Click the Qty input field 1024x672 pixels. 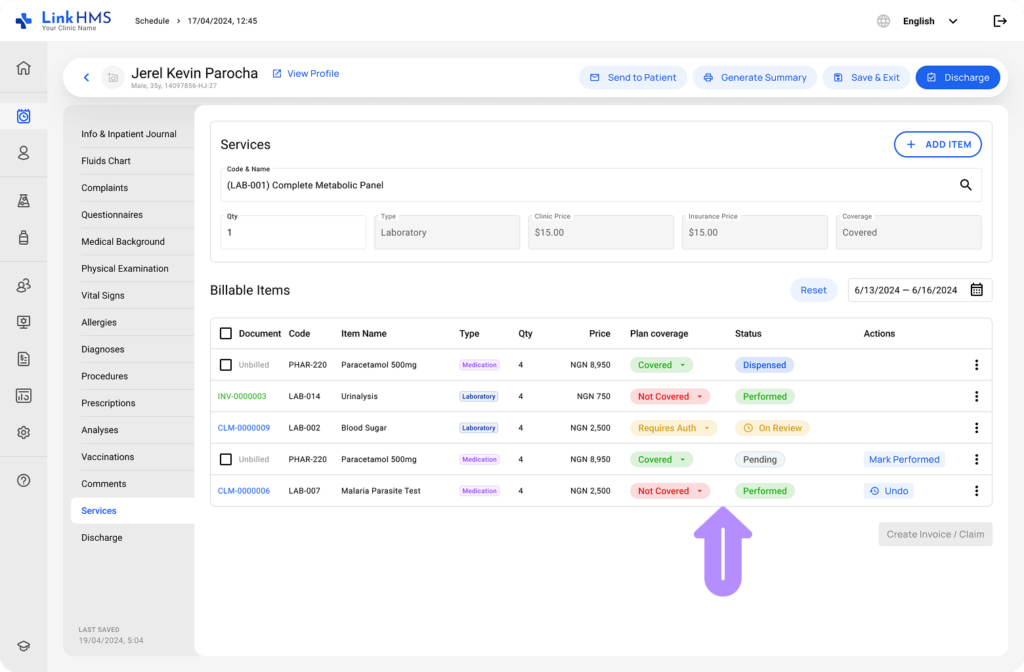[x=293, y=232]
